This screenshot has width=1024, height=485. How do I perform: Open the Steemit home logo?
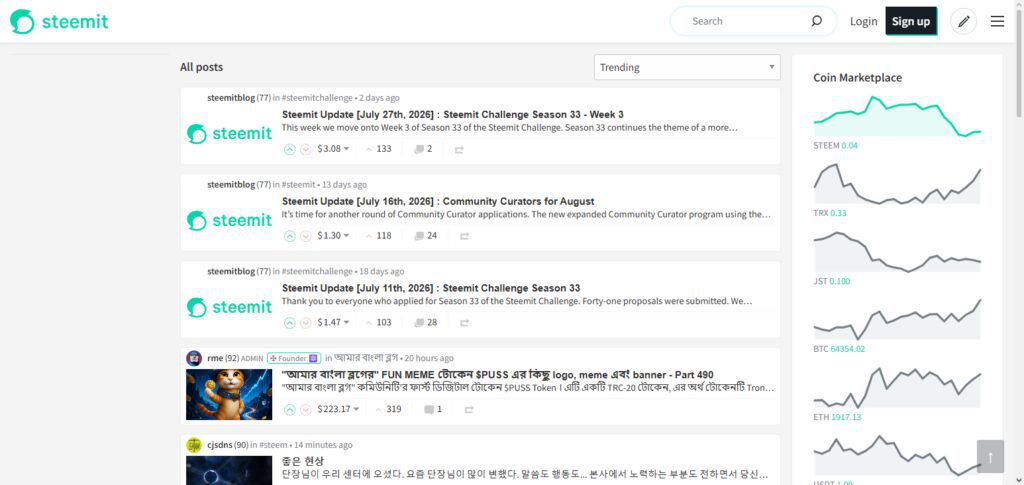click(x=59, y=22)
